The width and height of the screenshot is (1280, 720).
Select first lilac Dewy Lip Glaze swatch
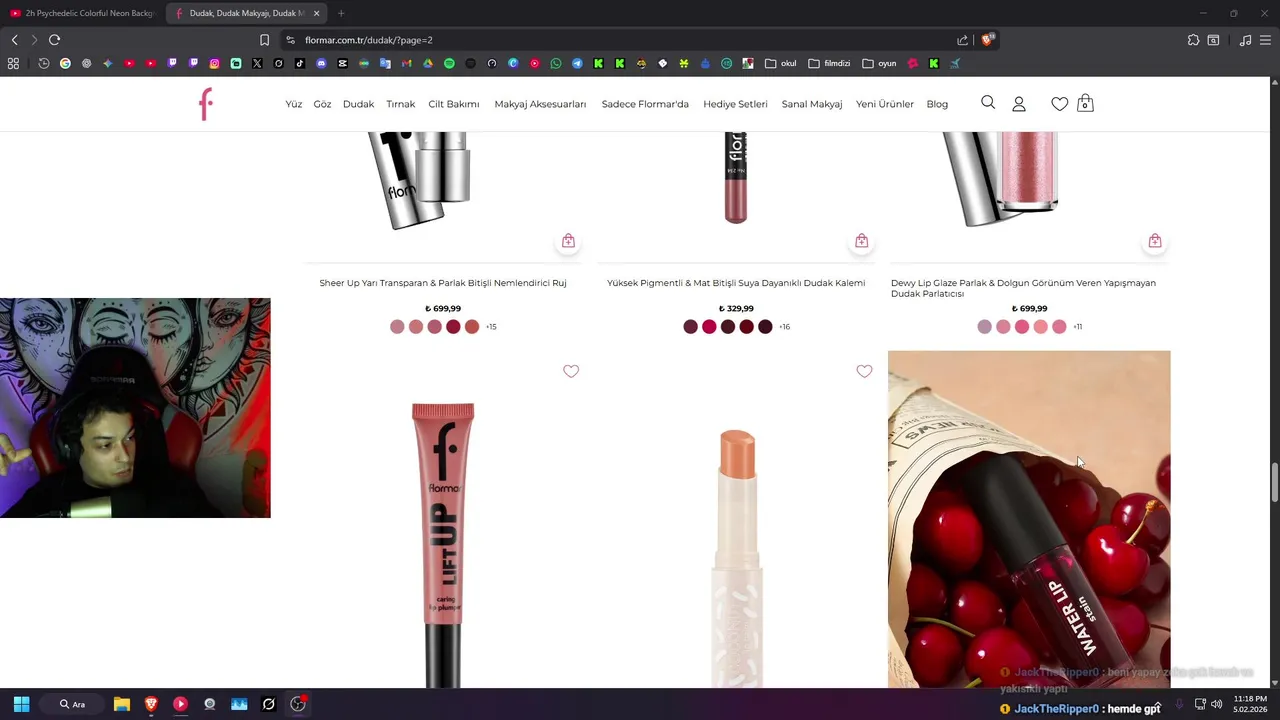tap(984, 327)
